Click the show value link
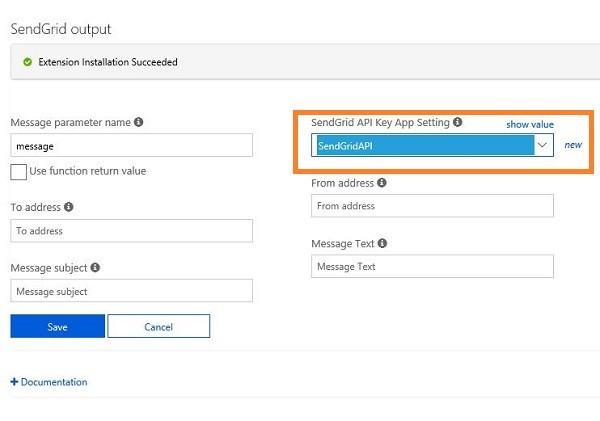Image resolution: width=600 pixels, height=421 pixels. click(x=529, y=125)
